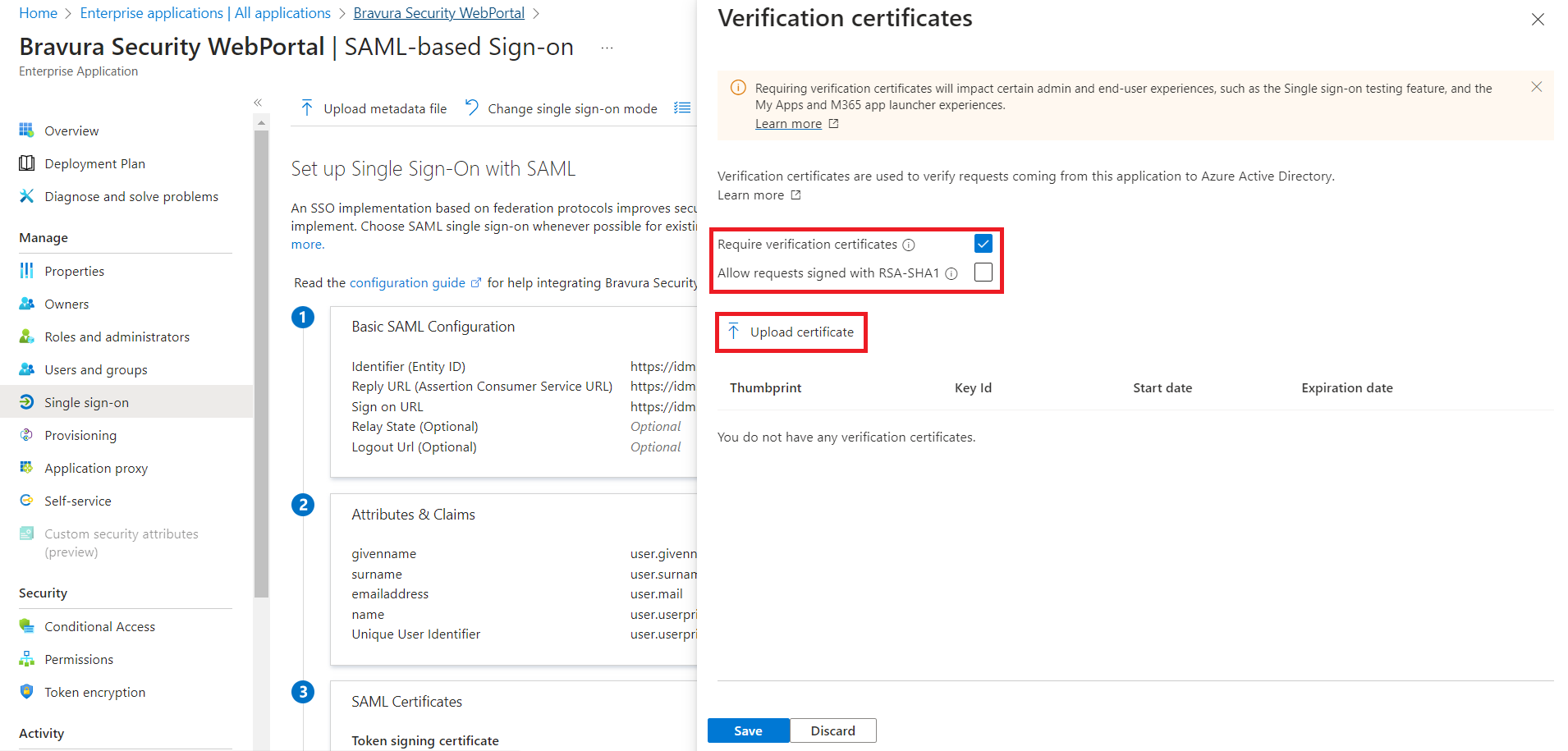Dismiss the verification certificates warning banner
The width and height of the screenshot is (1568, 751).
pos(1536,86)
